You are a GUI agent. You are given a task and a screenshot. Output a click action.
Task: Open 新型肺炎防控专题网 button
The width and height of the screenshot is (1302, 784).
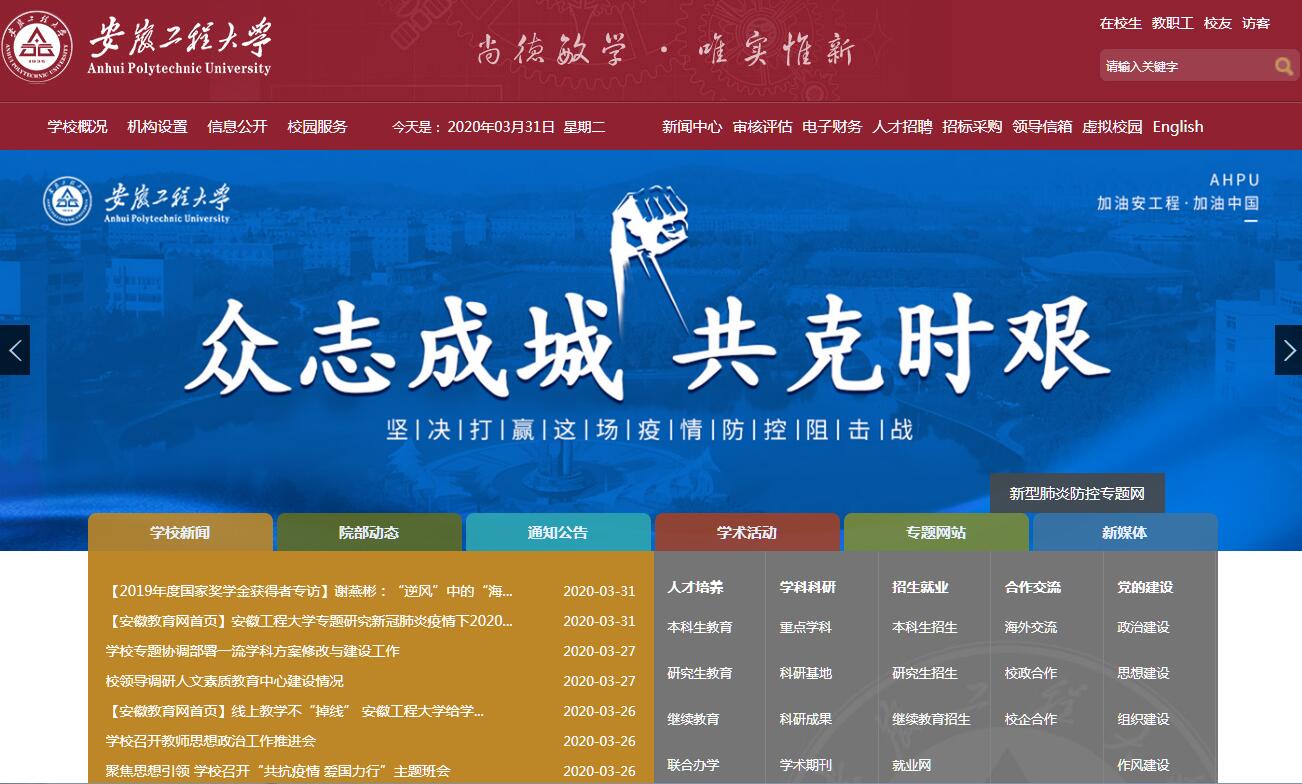point(1077,493)
